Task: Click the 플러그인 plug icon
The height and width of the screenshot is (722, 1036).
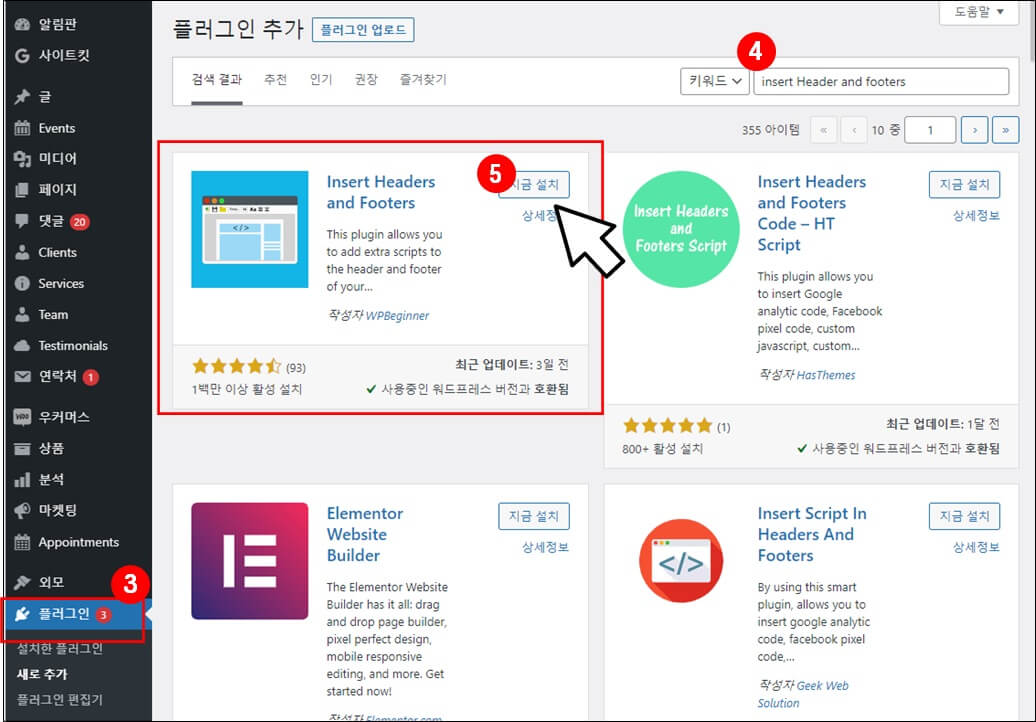Action: click(x=22, y=614)
